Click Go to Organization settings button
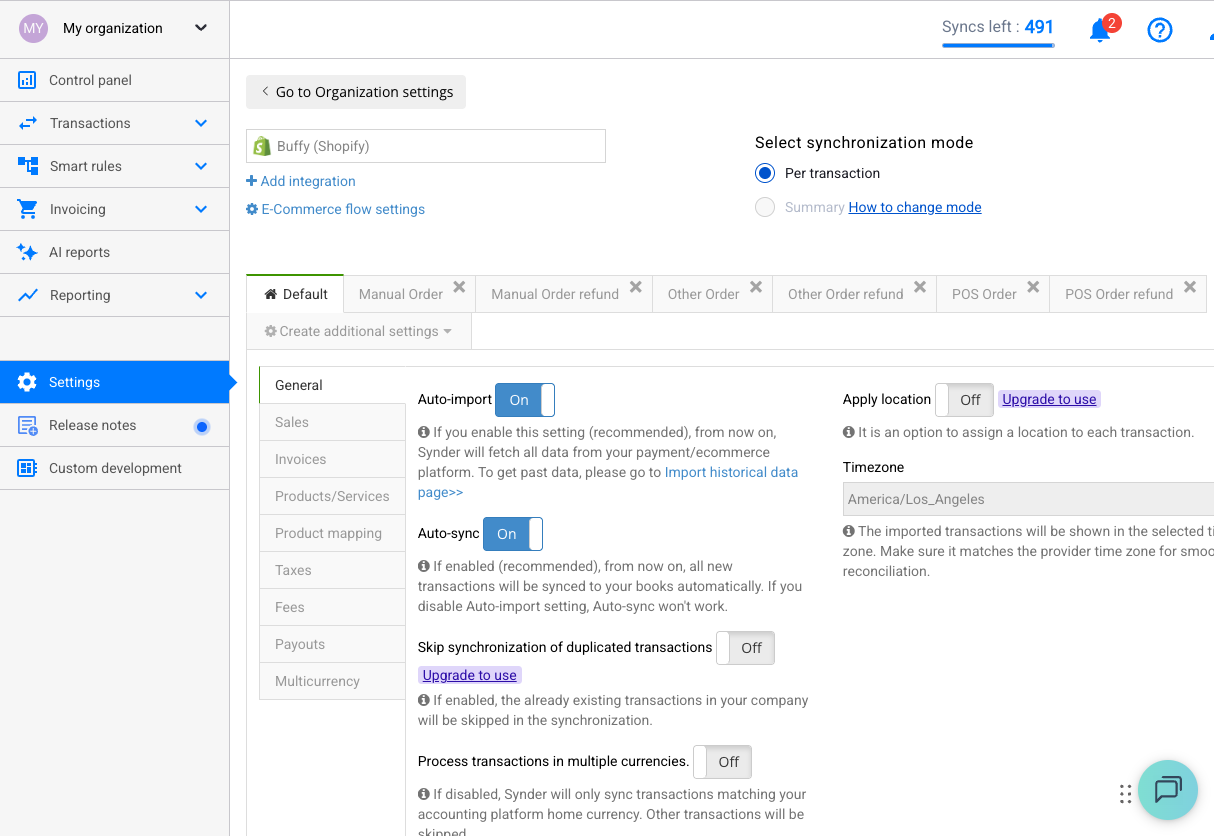This screenshot has width=1214, height=836. coord(356,92)
